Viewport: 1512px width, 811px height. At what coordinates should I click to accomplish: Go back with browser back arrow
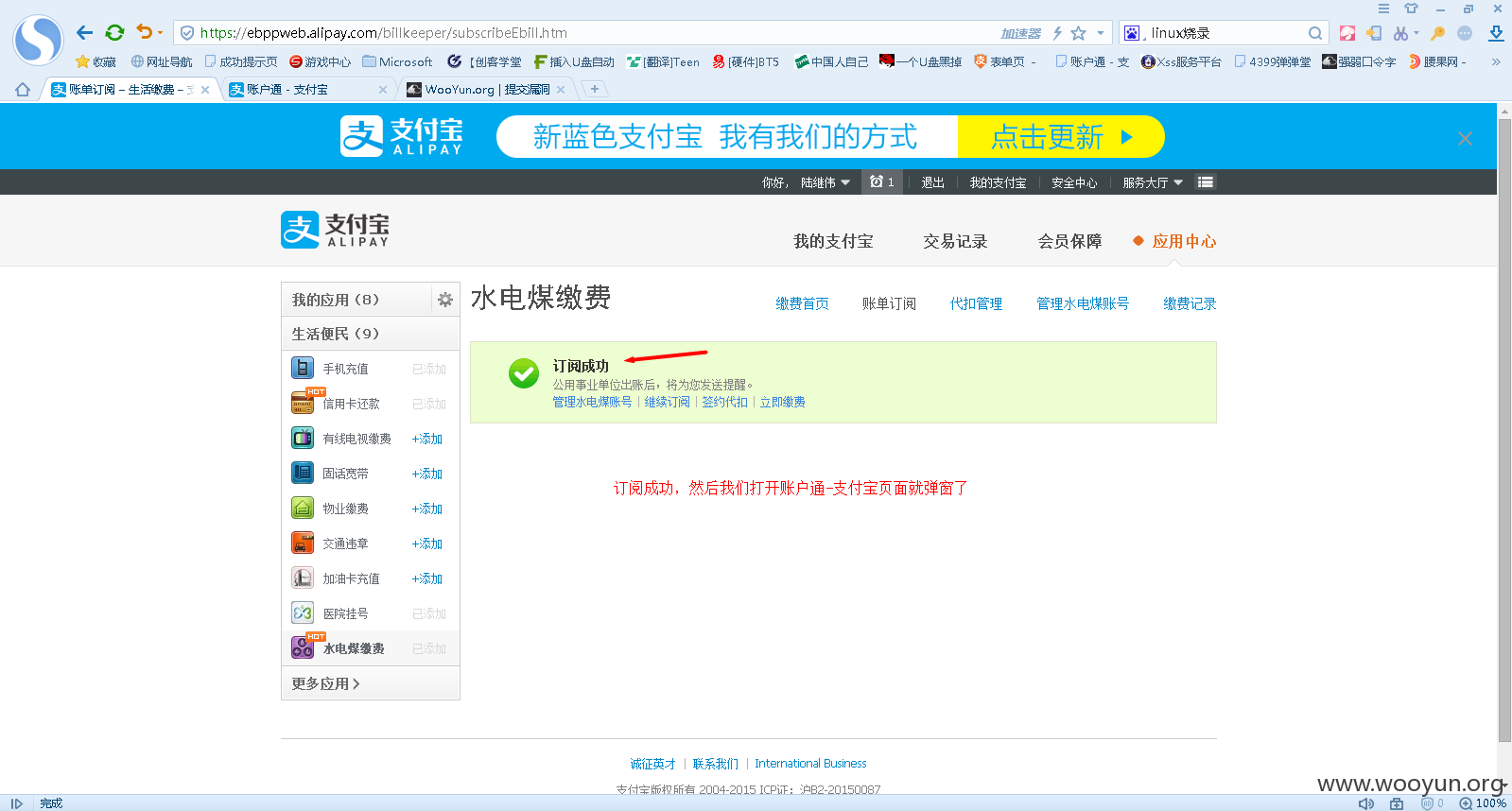84,33
